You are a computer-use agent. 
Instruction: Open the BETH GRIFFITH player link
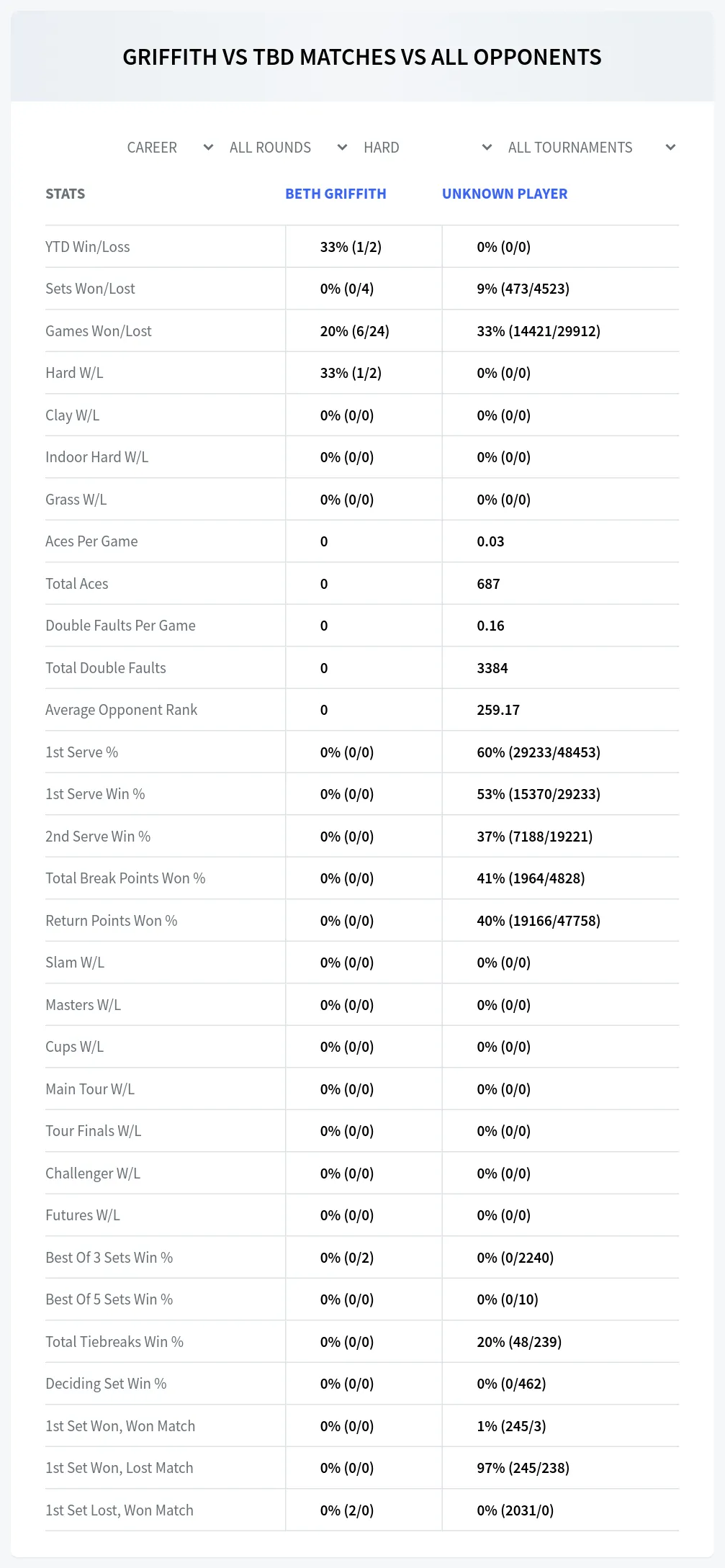coord(336,194)
